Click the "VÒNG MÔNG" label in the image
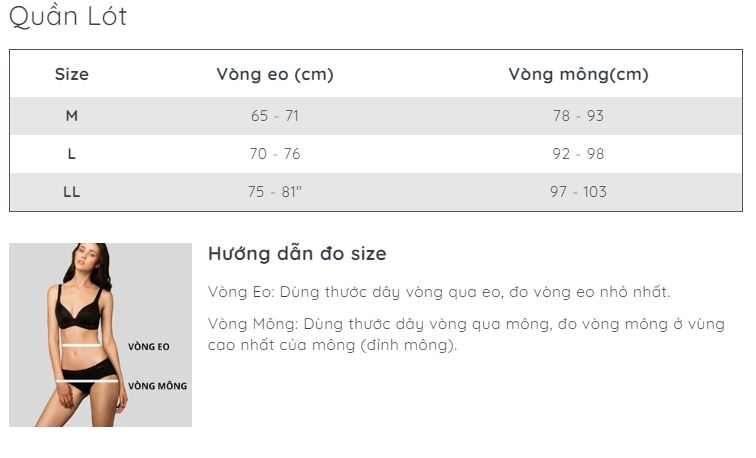The image size is (756, 458). point(157,385)
